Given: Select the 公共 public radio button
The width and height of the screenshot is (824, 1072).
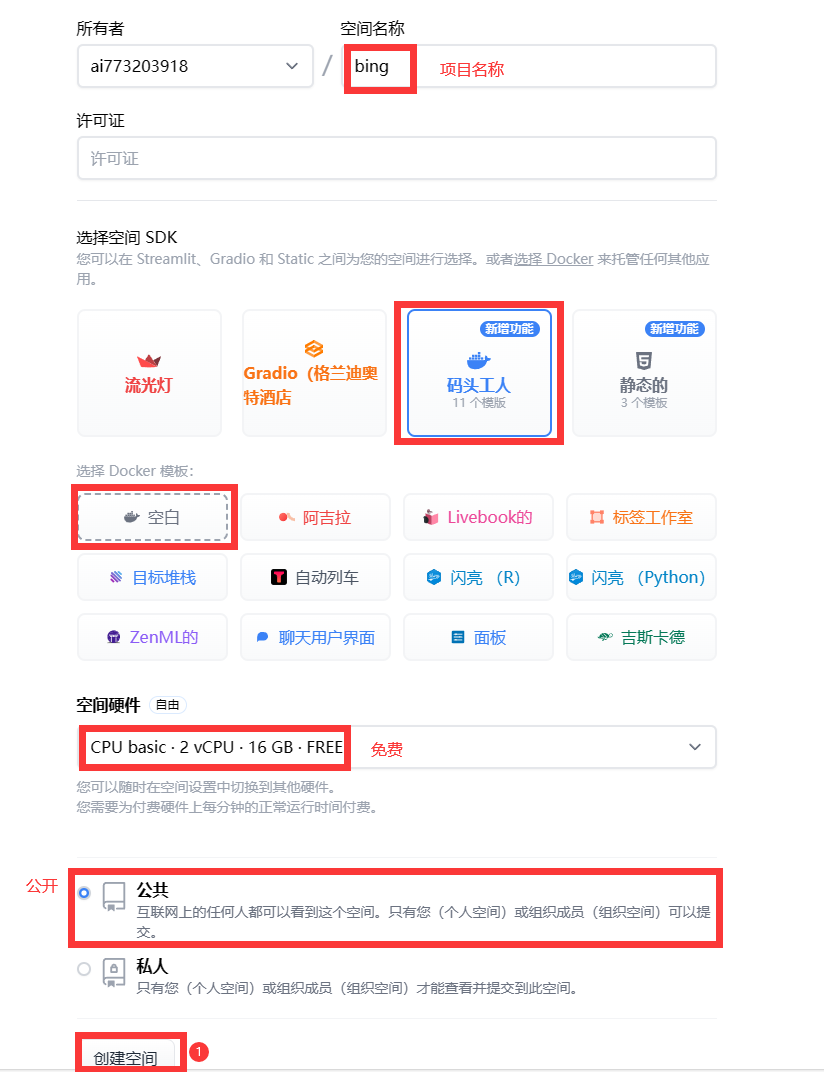Looking at the screenshot, I should (x=84, y=893).
